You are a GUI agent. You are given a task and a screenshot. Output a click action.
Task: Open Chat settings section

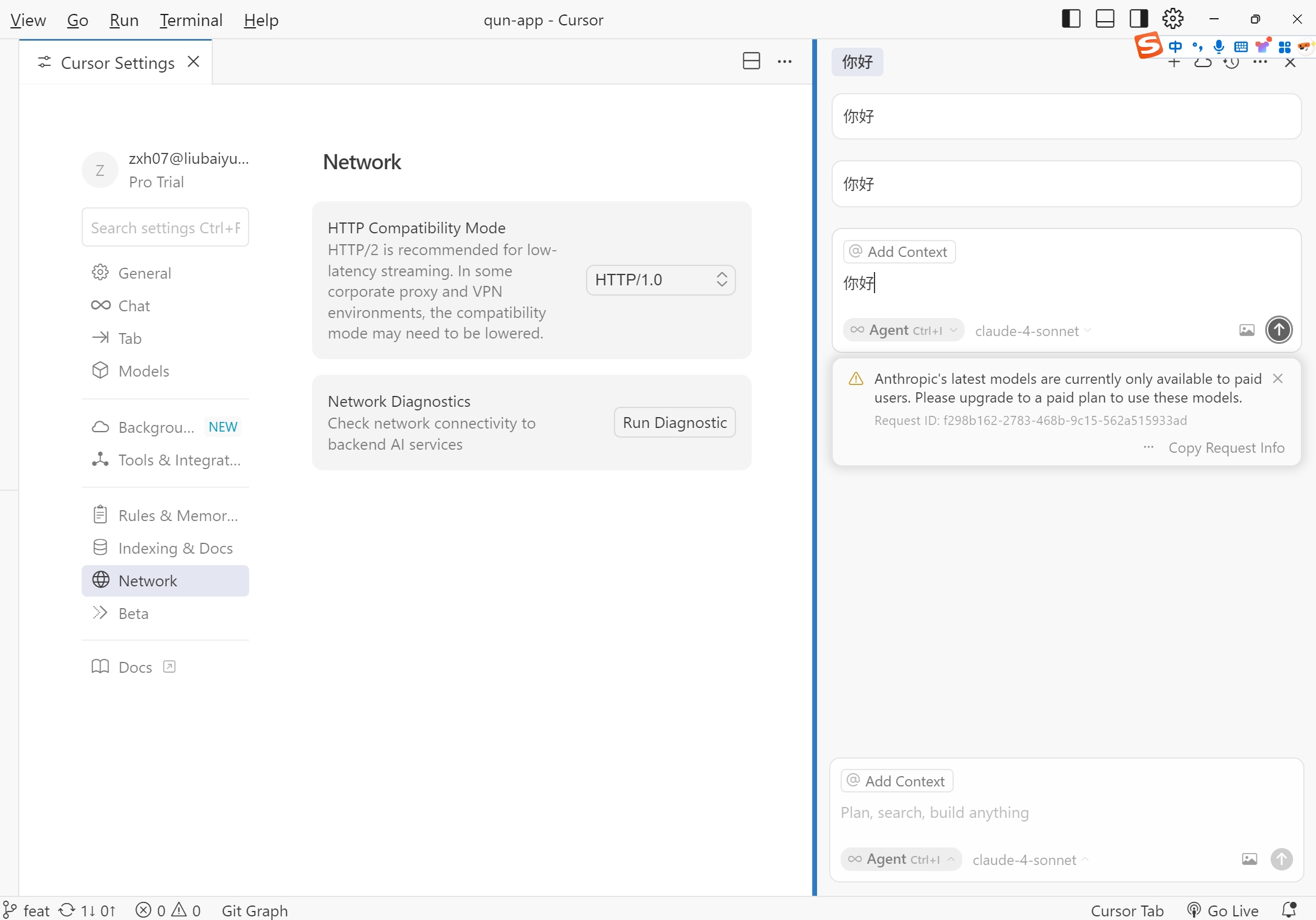pyautogui.click(x=165, y=306)
